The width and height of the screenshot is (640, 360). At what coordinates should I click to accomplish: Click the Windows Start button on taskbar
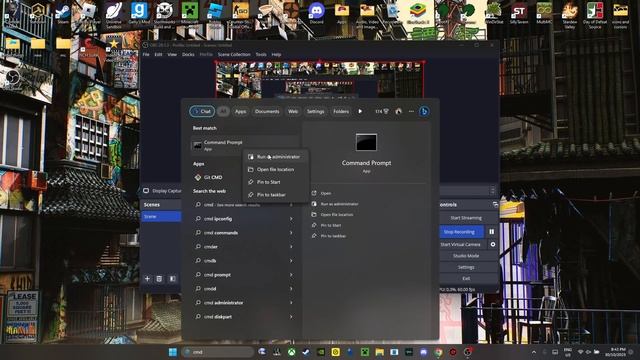173,352
